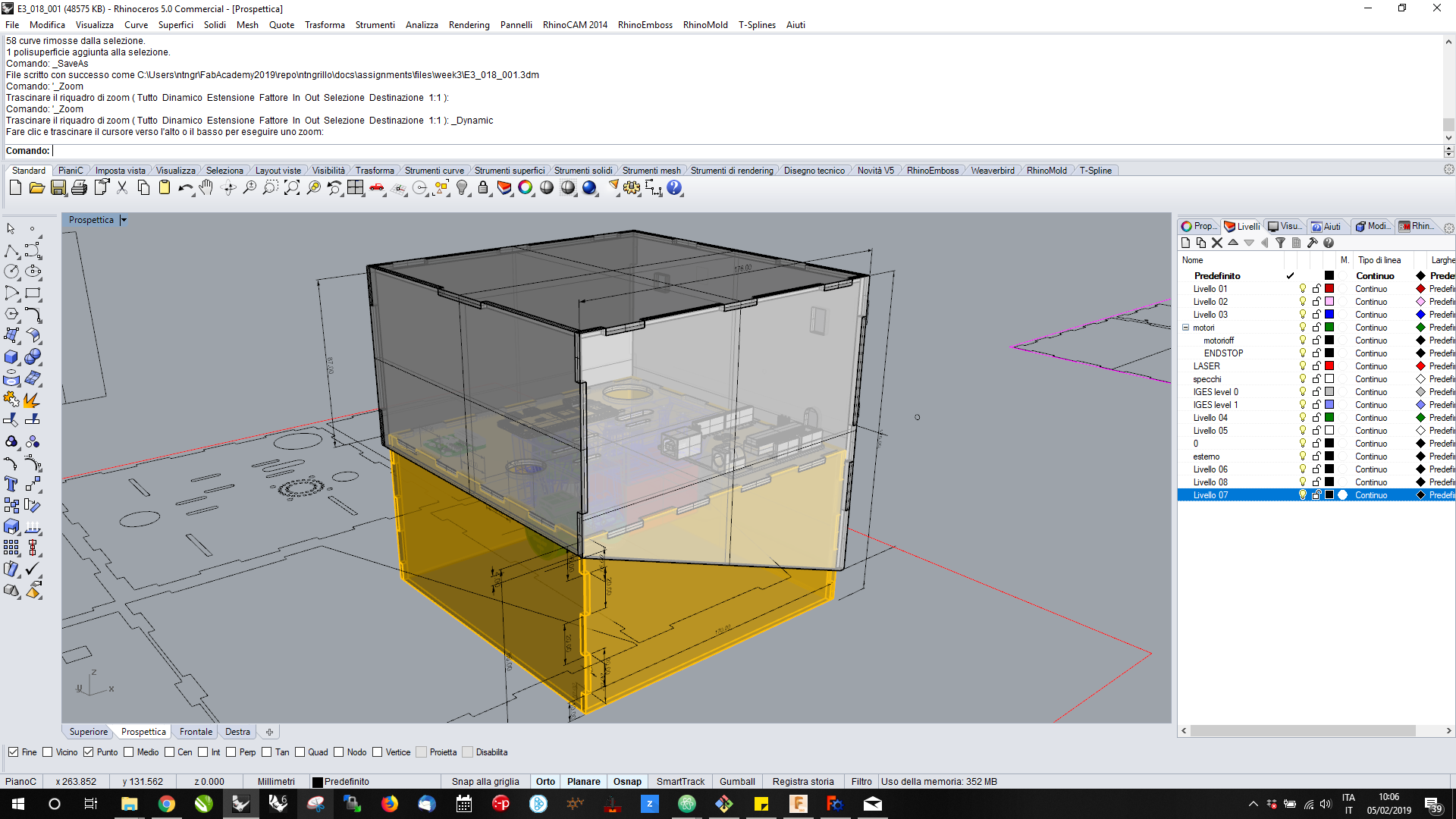Image resolution: width=1456 pixels, height=819 pixels.
Task: Check the Medio osnap option
Action: point(129,752)
